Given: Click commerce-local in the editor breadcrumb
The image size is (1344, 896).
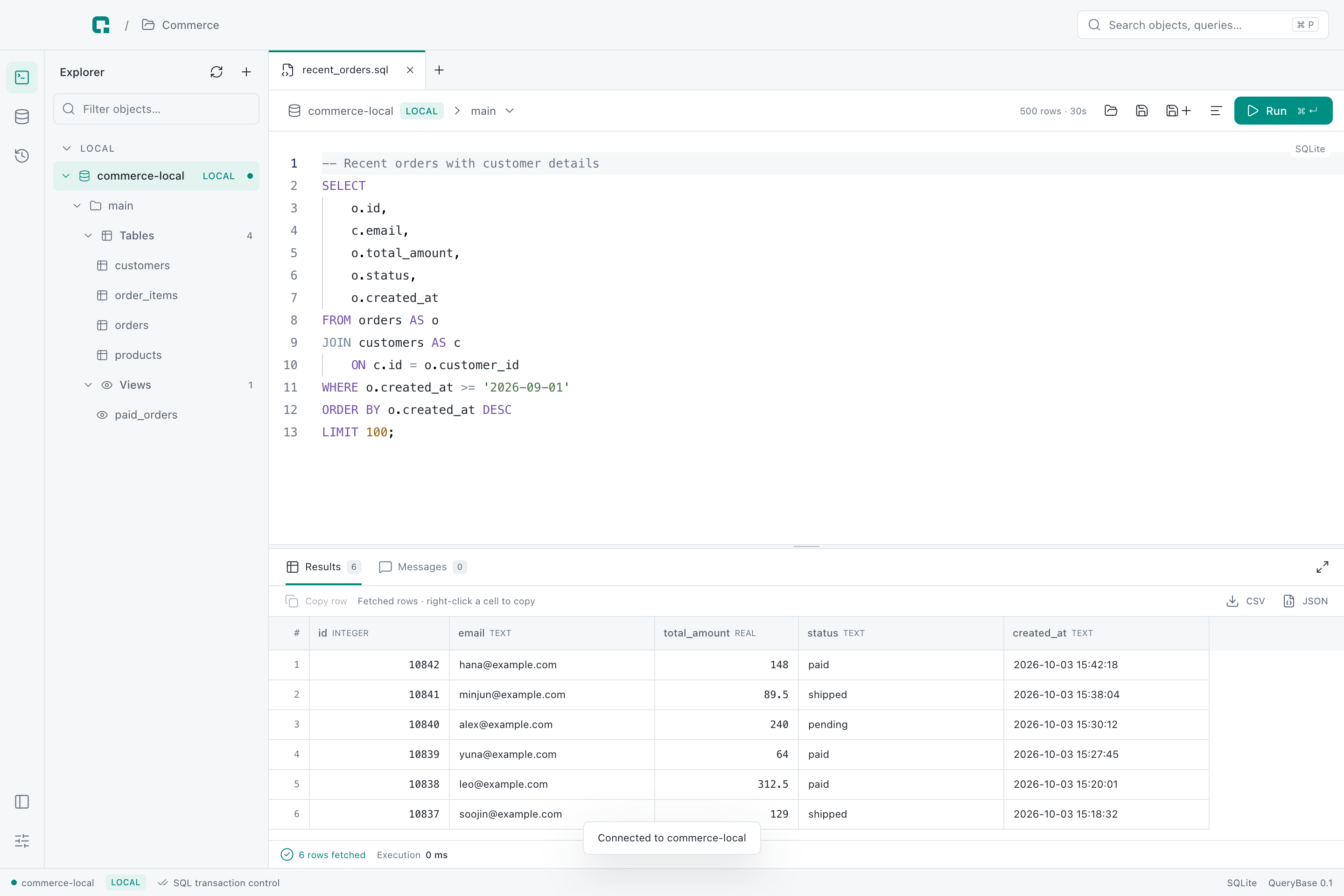Looking at the screenshot, I should point(350,111).
